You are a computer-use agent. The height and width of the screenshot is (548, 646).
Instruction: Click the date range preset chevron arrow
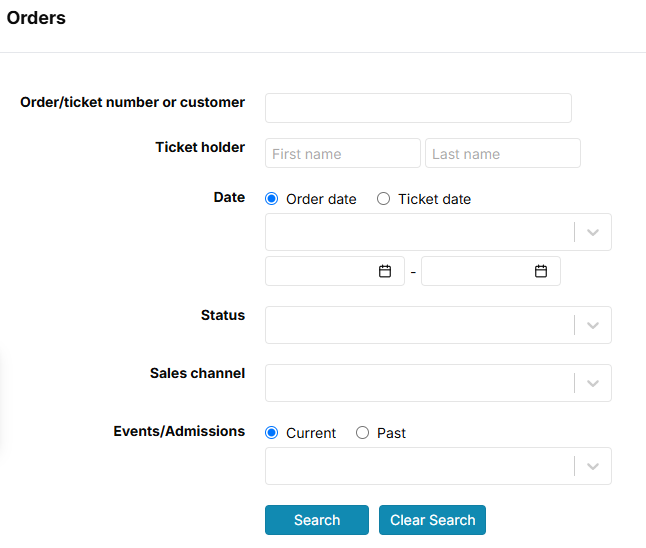pyautogui.click(x=592, y=232)
